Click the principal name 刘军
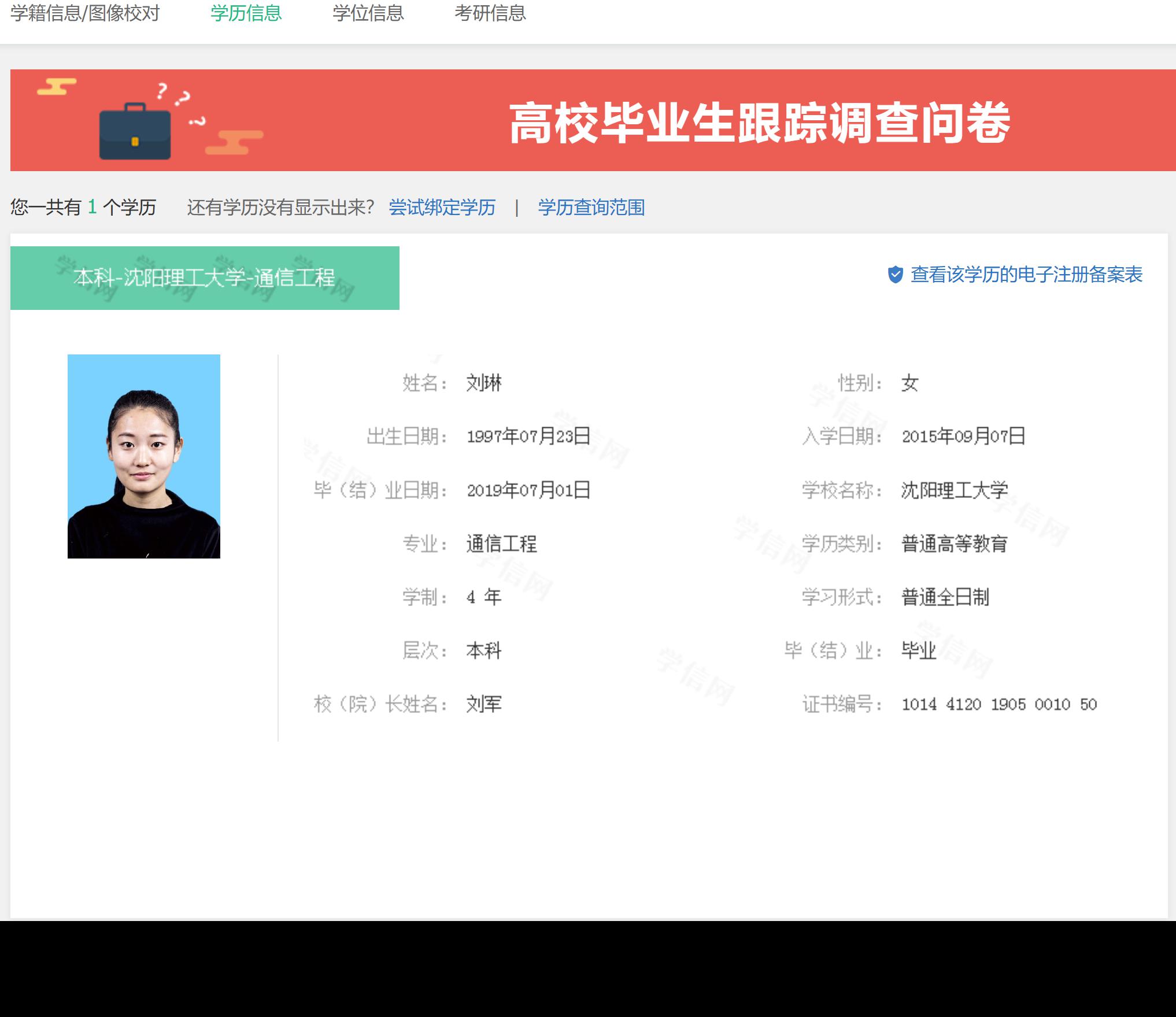Screen dimensions: 1176x1017 point(483,704)
